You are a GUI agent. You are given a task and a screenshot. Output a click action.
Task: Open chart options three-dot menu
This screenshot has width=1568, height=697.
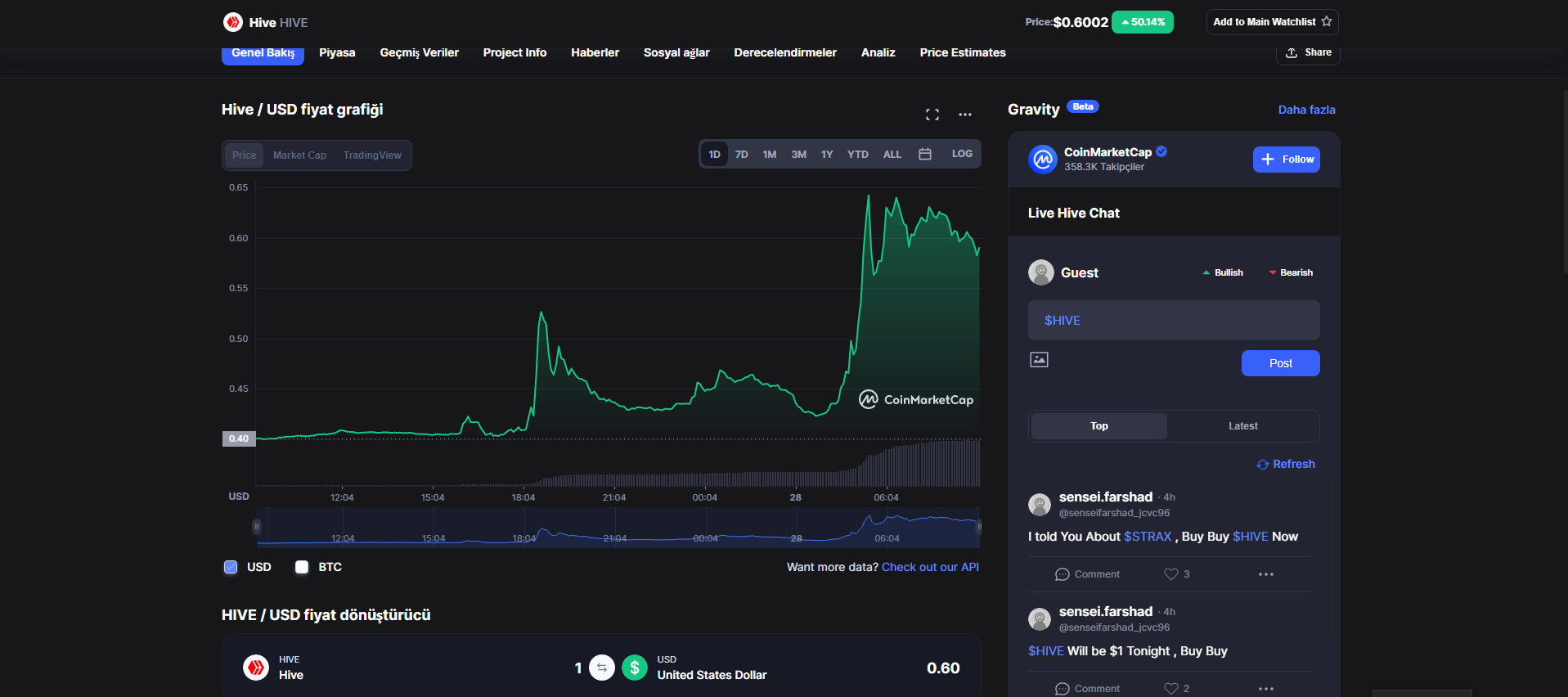click(x=965, y=115)
